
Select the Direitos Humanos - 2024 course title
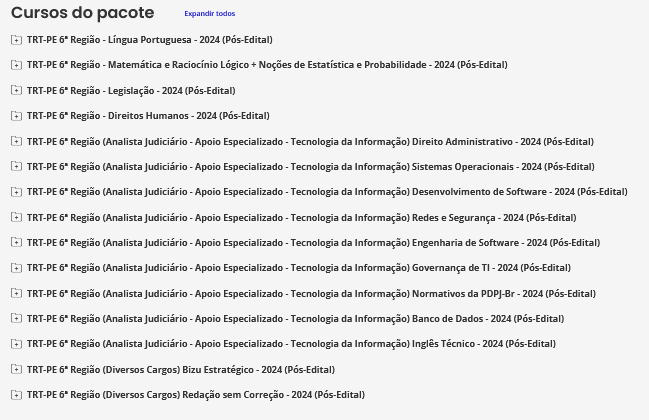[148, 116]
